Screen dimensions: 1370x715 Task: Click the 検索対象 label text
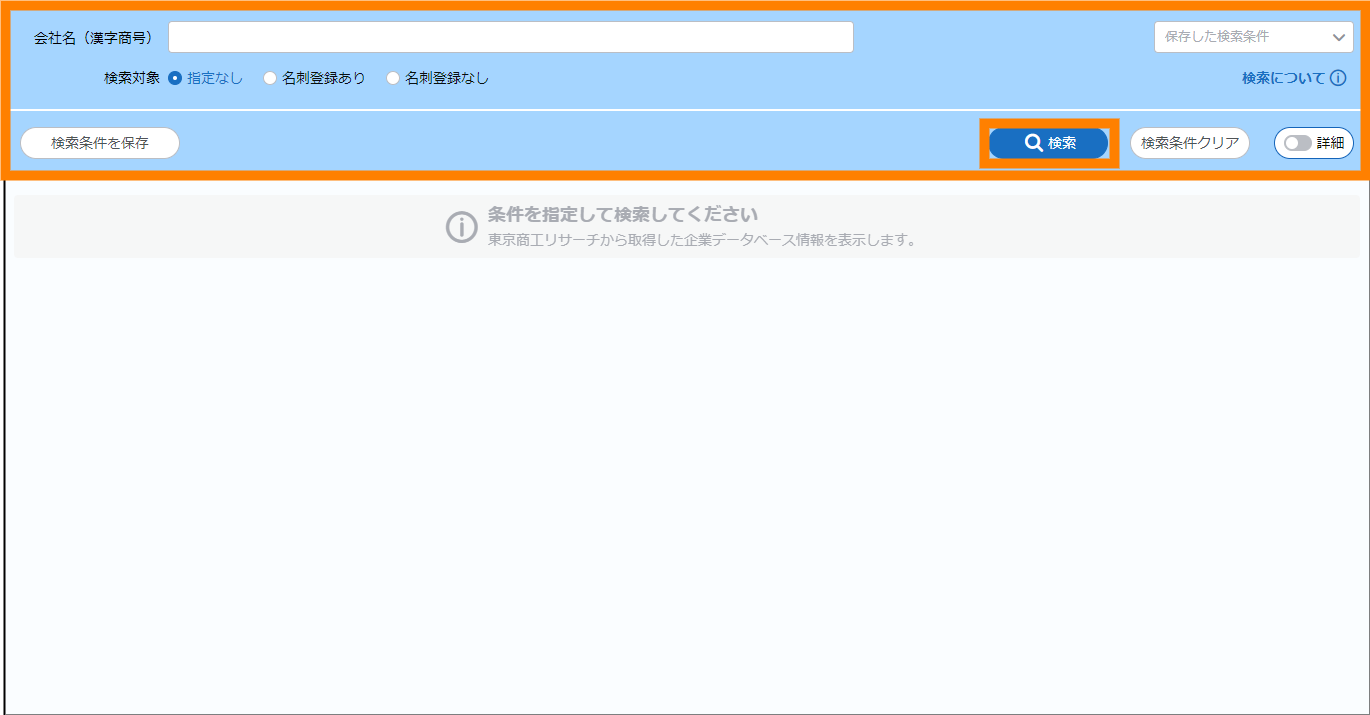point(131,78)
